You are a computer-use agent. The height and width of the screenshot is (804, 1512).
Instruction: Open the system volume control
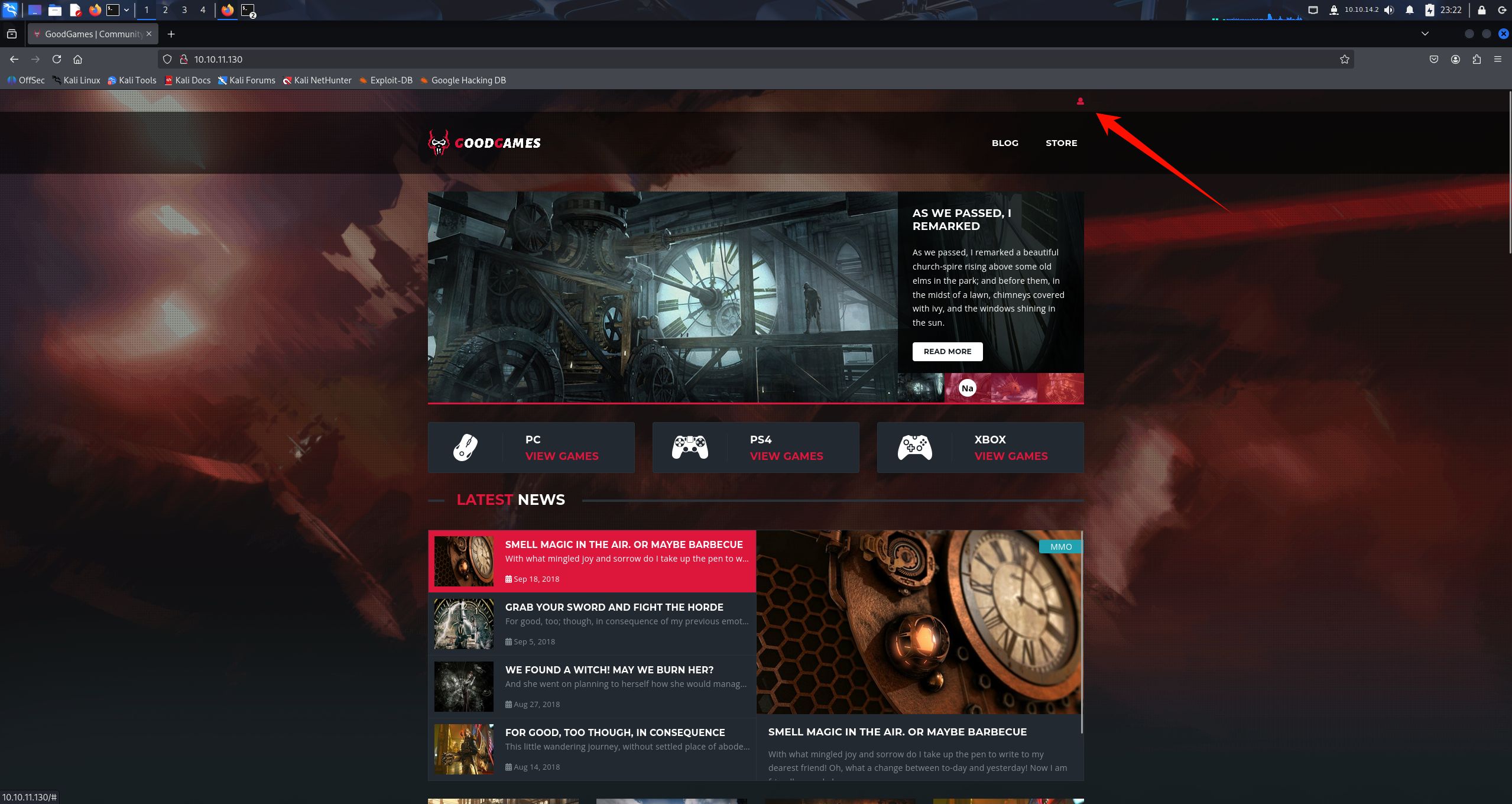click(x=1389, y=10)
